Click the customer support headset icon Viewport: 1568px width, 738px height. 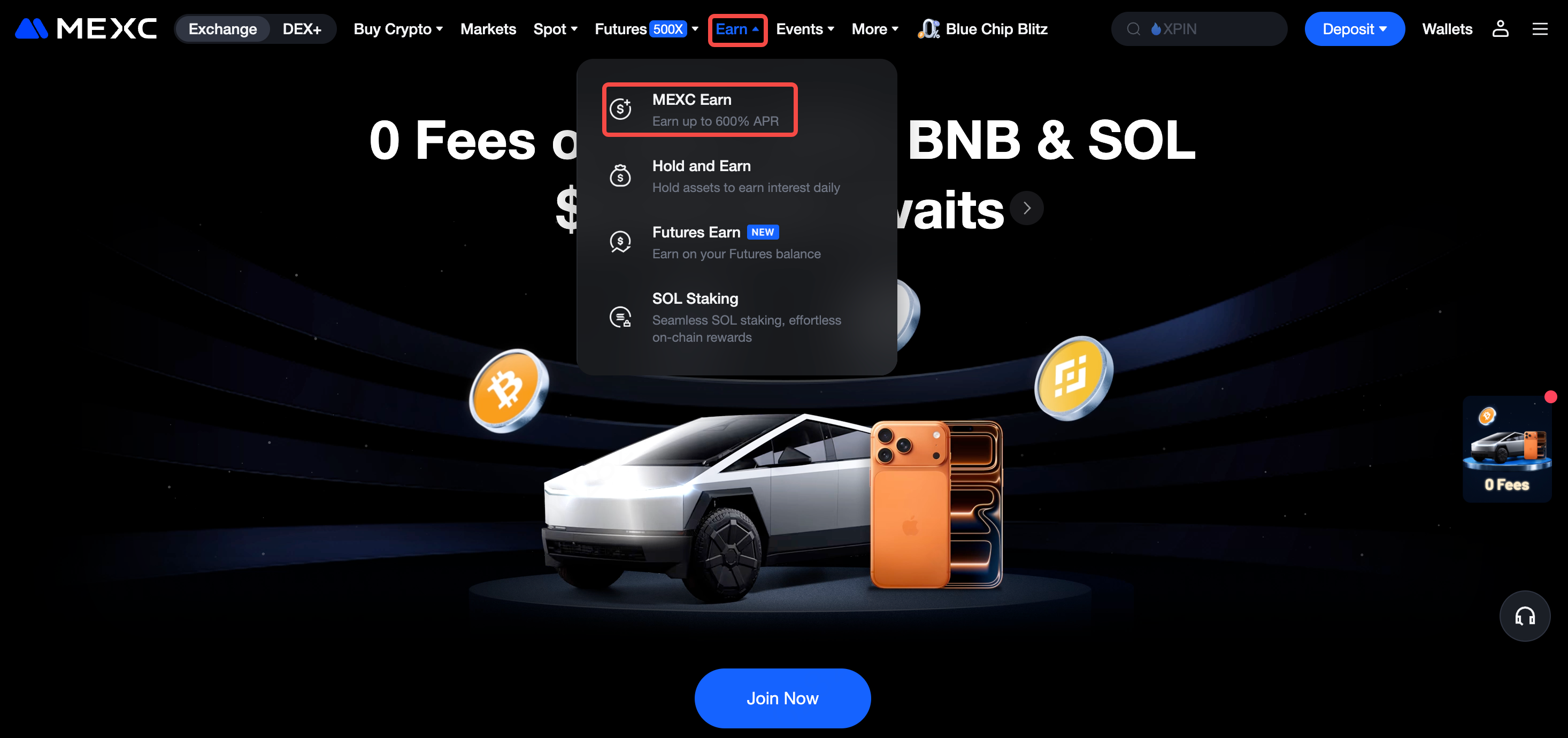point(1524,616)
